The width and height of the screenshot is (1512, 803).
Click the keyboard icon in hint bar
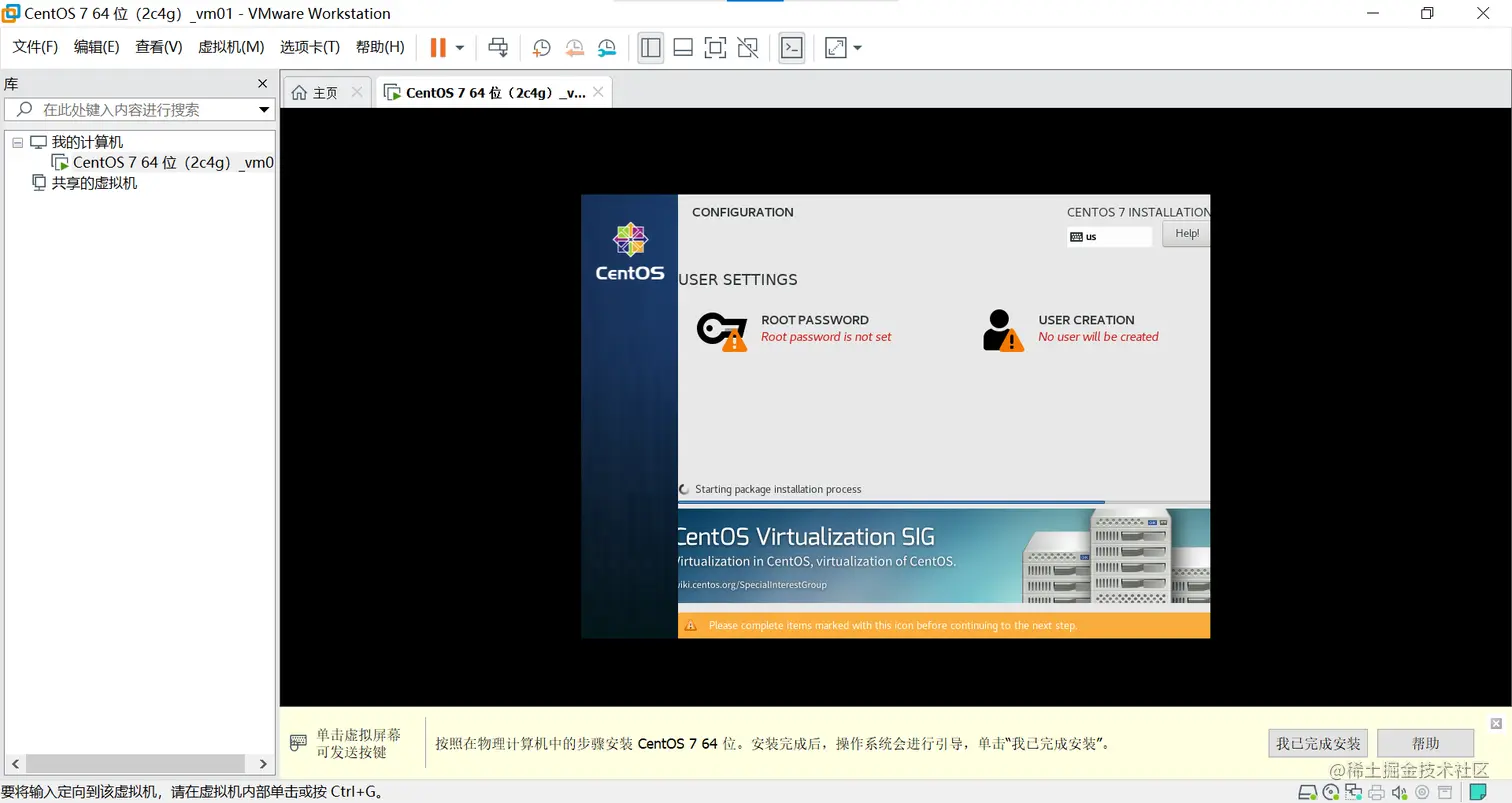click(298, 743)
